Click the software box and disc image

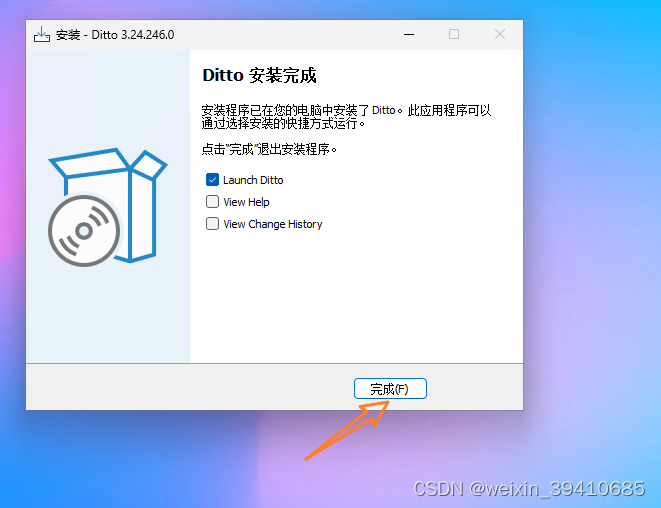pos(107,207)
